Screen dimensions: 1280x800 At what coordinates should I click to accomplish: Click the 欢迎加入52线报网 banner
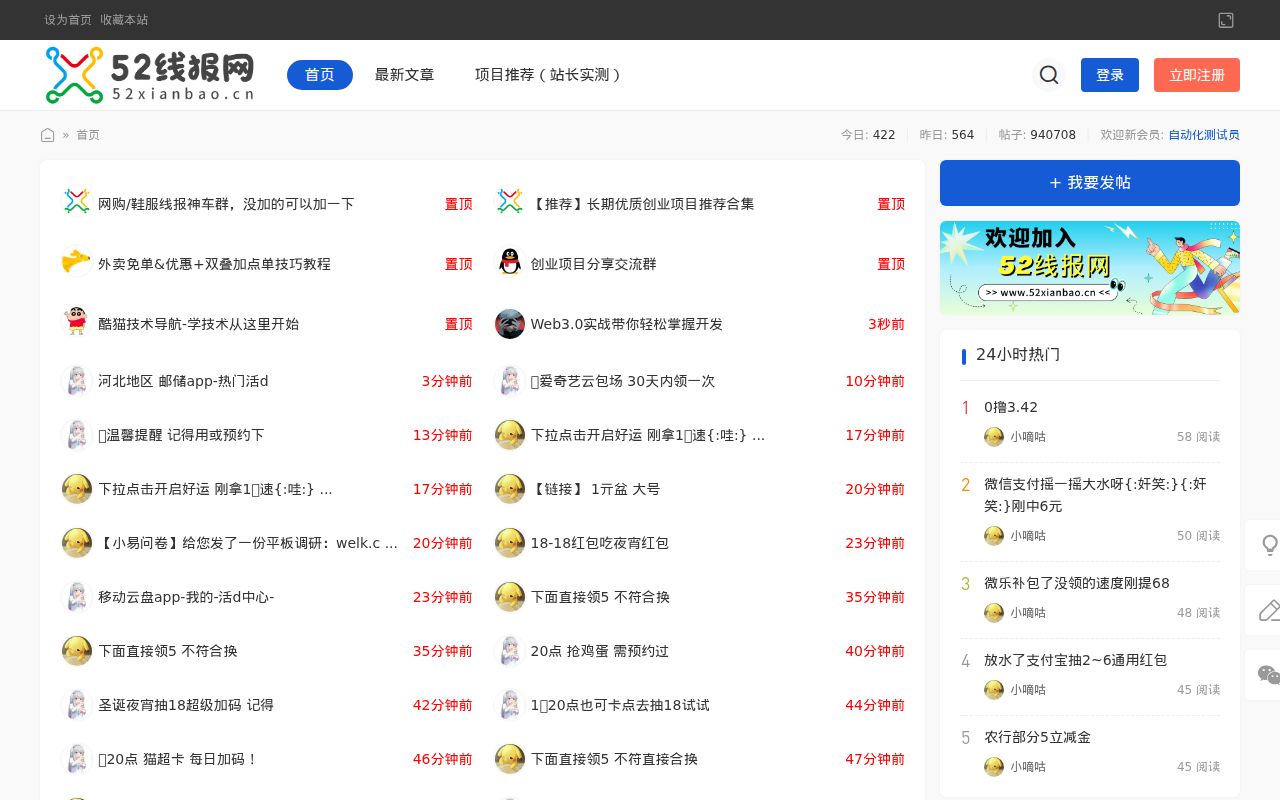click(x=1089, y=268)
